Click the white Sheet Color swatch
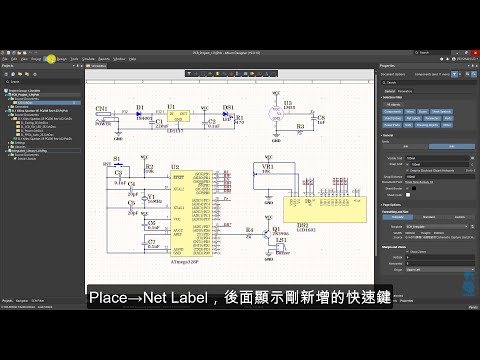 coord(408,195)
